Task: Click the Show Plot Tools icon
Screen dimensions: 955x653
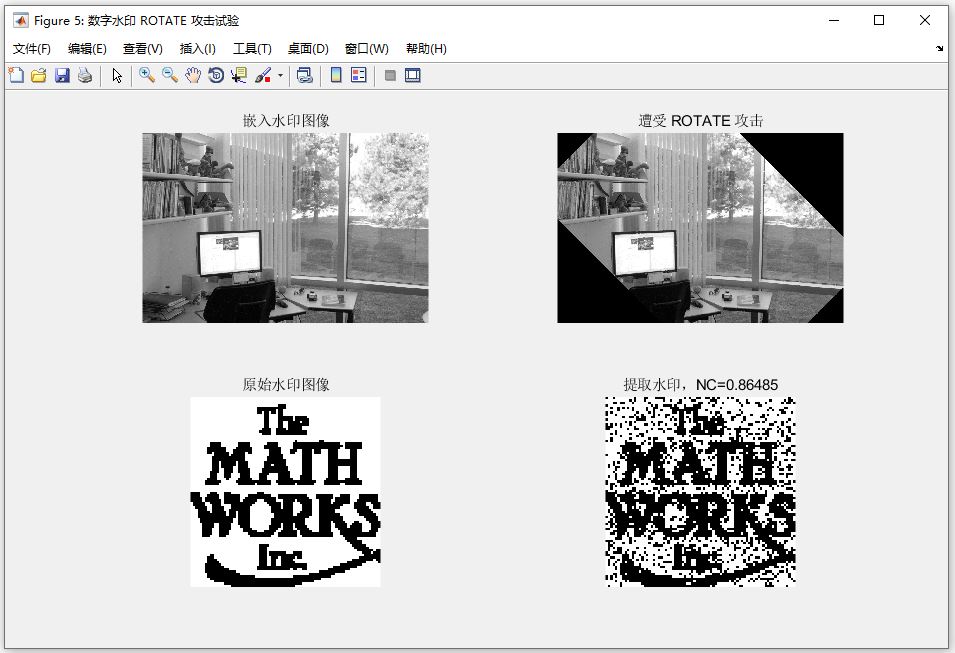Action: pos(413,76)
